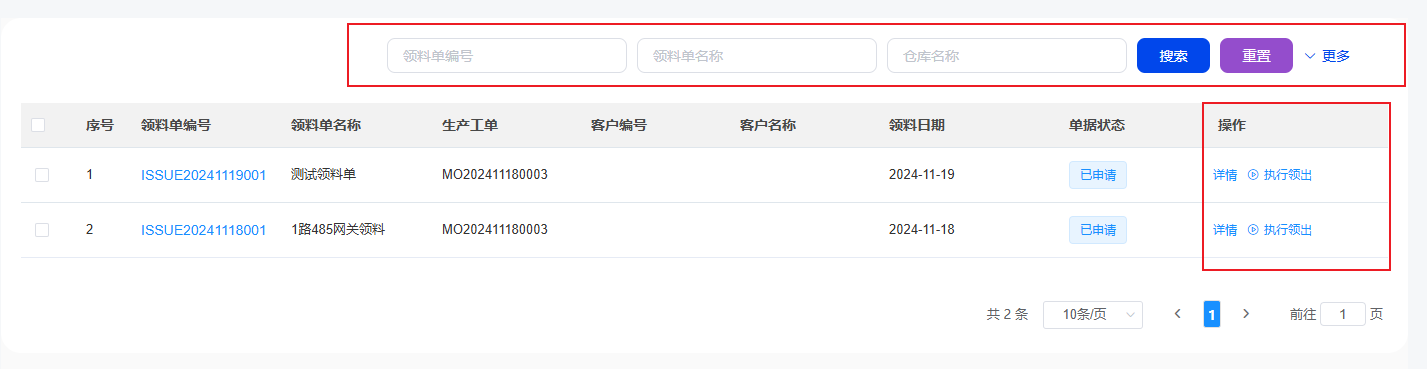Open the 10条/页 page size dropdown
This screenshot has height=369, width=1427.
pyautogui.click(x=1093, y=314)
